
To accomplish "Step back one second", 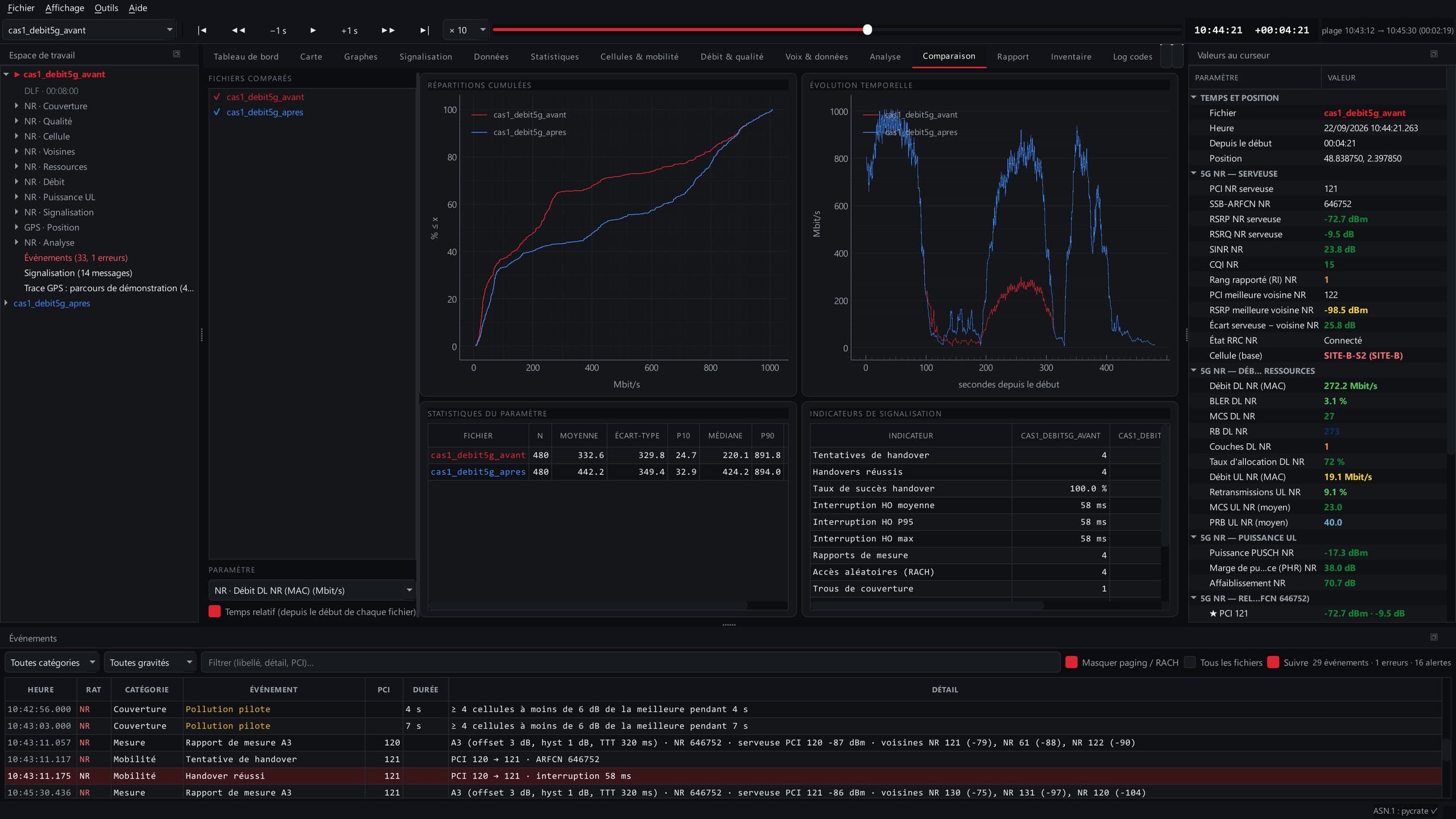I will [278, 30].
